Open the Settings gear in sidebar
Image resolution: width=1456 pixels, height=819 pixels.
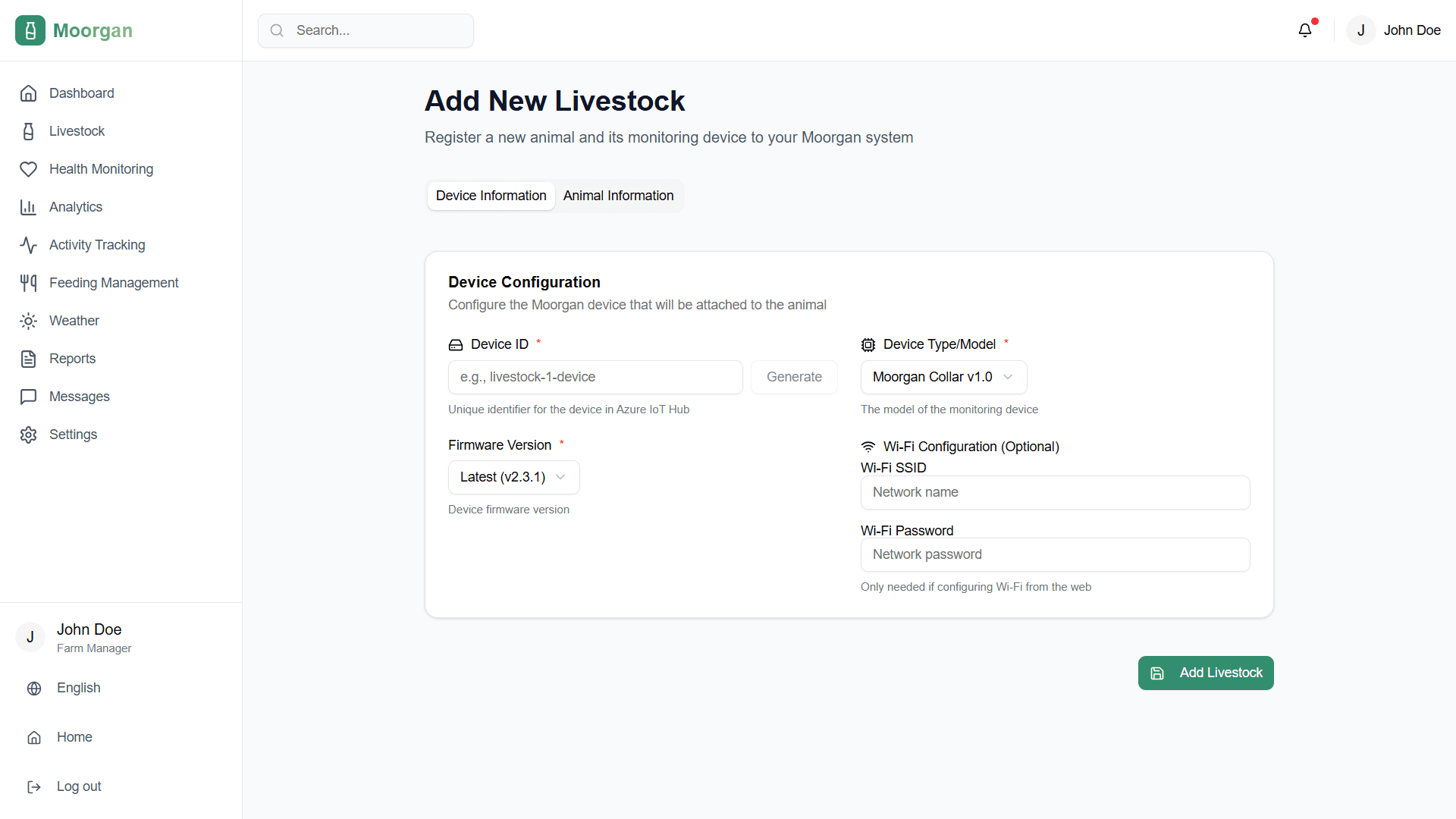pyautogui.click(x=28, y=434)
